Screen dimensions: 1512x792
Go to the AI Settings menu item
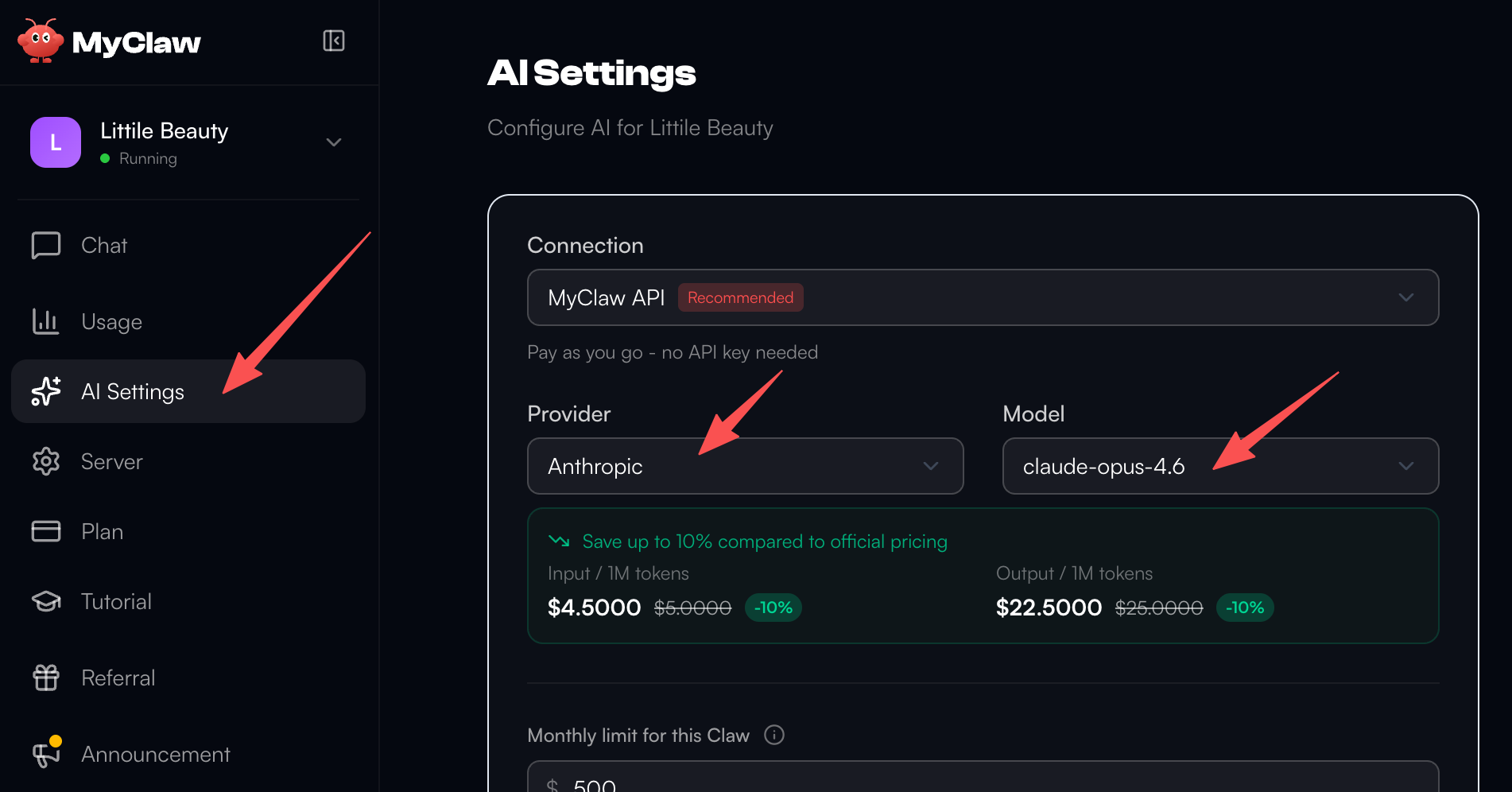tap(133, 392)
